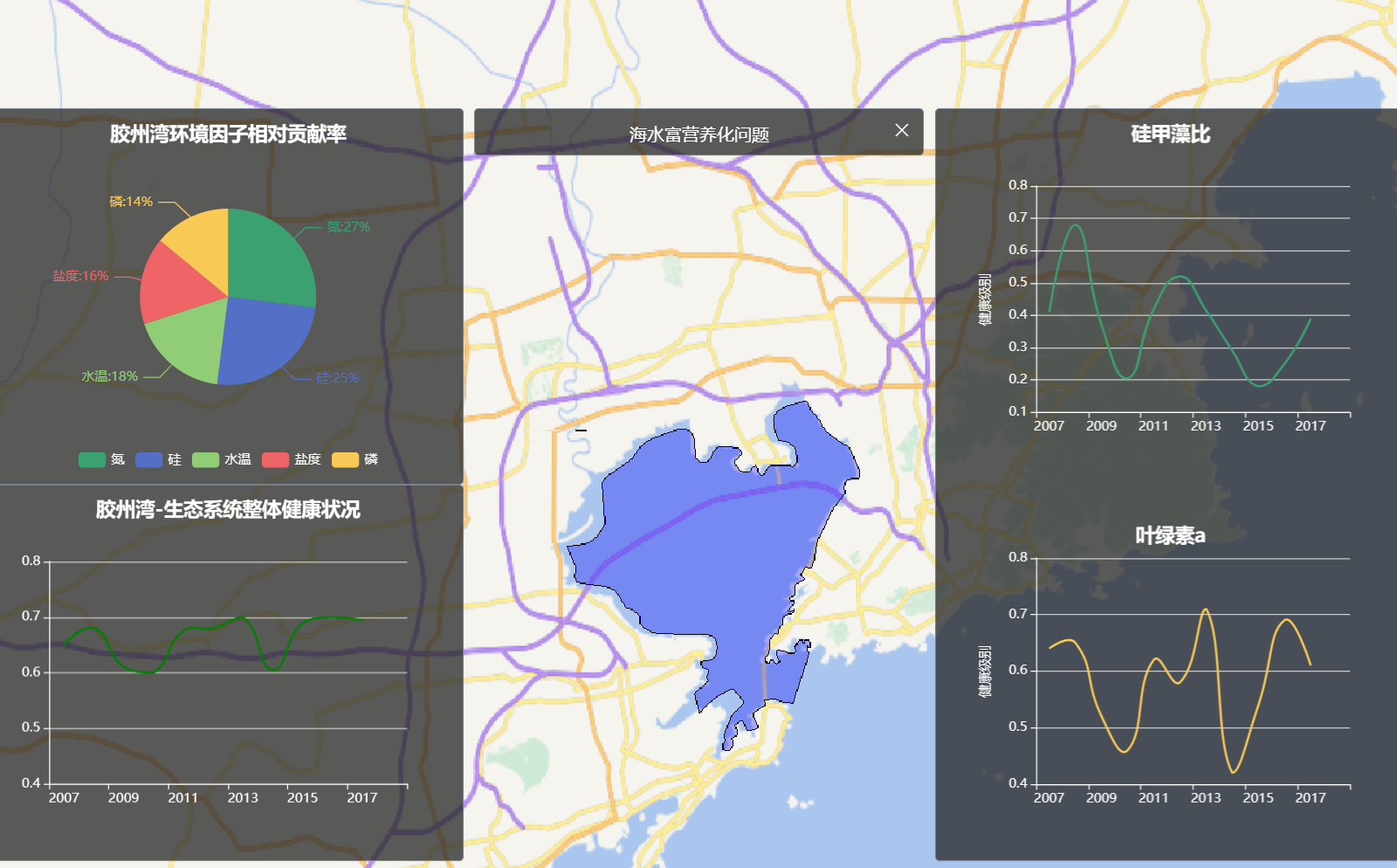Image resolution: width=1397 pixels, height=868 pixels.
Task: Click the 胶州湾-生态系统整体健康状况 title
Action: tap(228, 509)
